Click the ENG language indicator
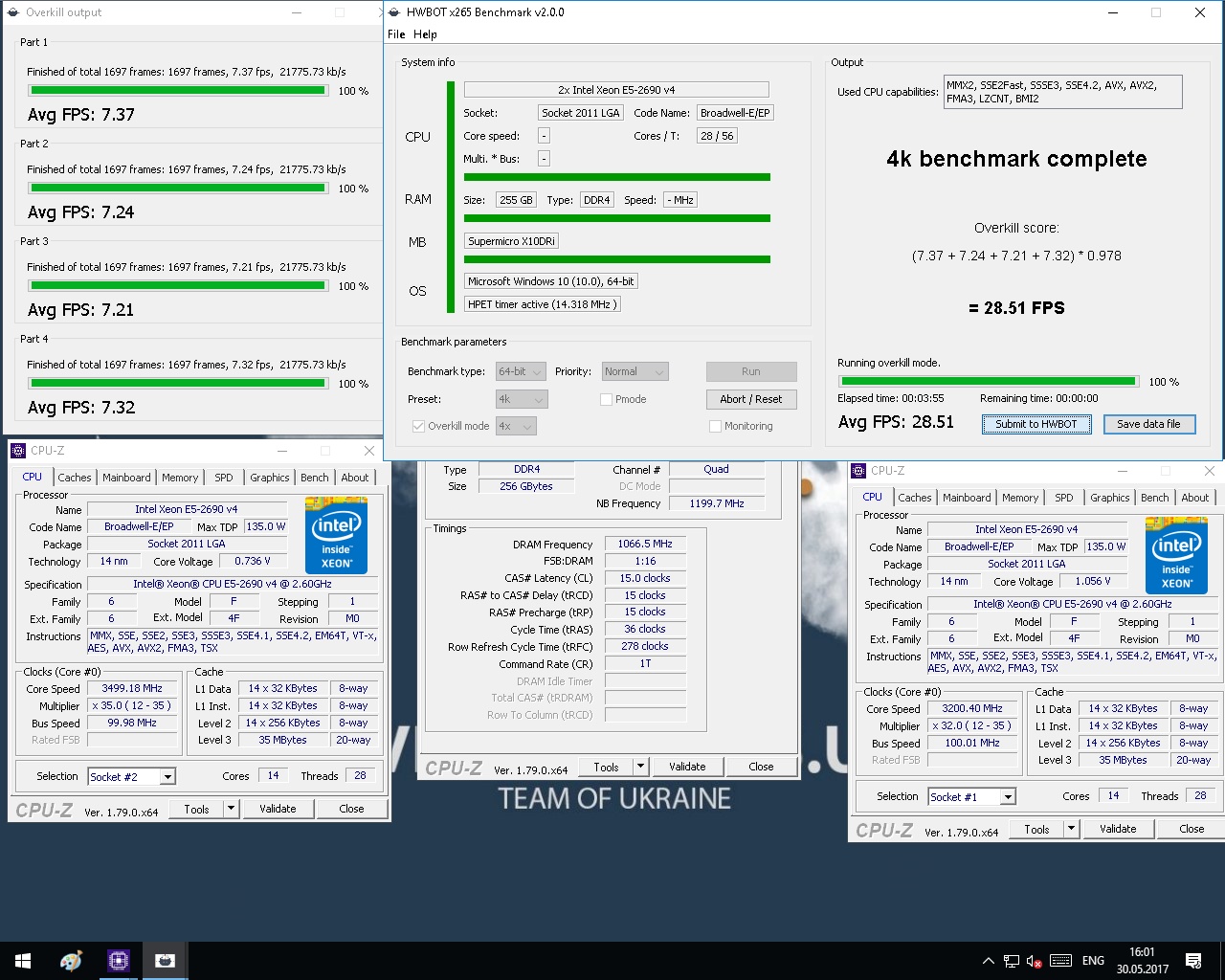The height and width of the screenshot is (980, 1225). point(1093,961)
